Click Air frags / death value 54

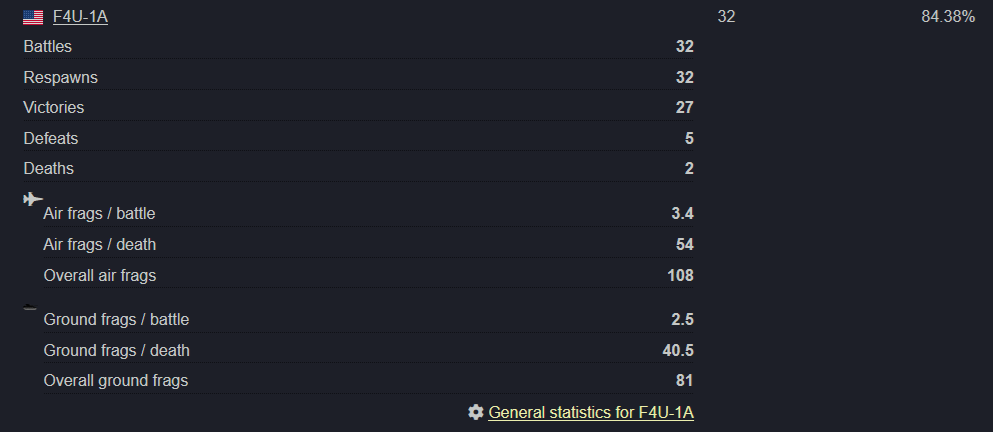[x=685, y=245]
